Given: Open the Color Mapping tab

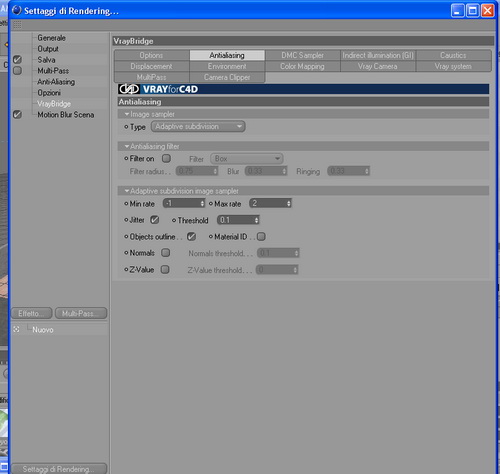Looking at the screenshot, I should (303, 66).
